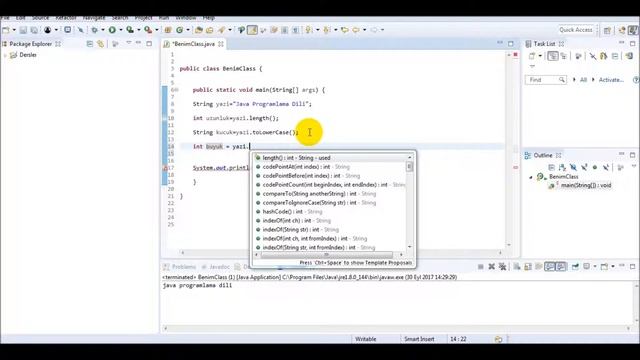The height and width of the screenshot is (360, 640).
Task: Click the Open Type toolbar icon
Action: pyautogui.click(x=199, y=30)
